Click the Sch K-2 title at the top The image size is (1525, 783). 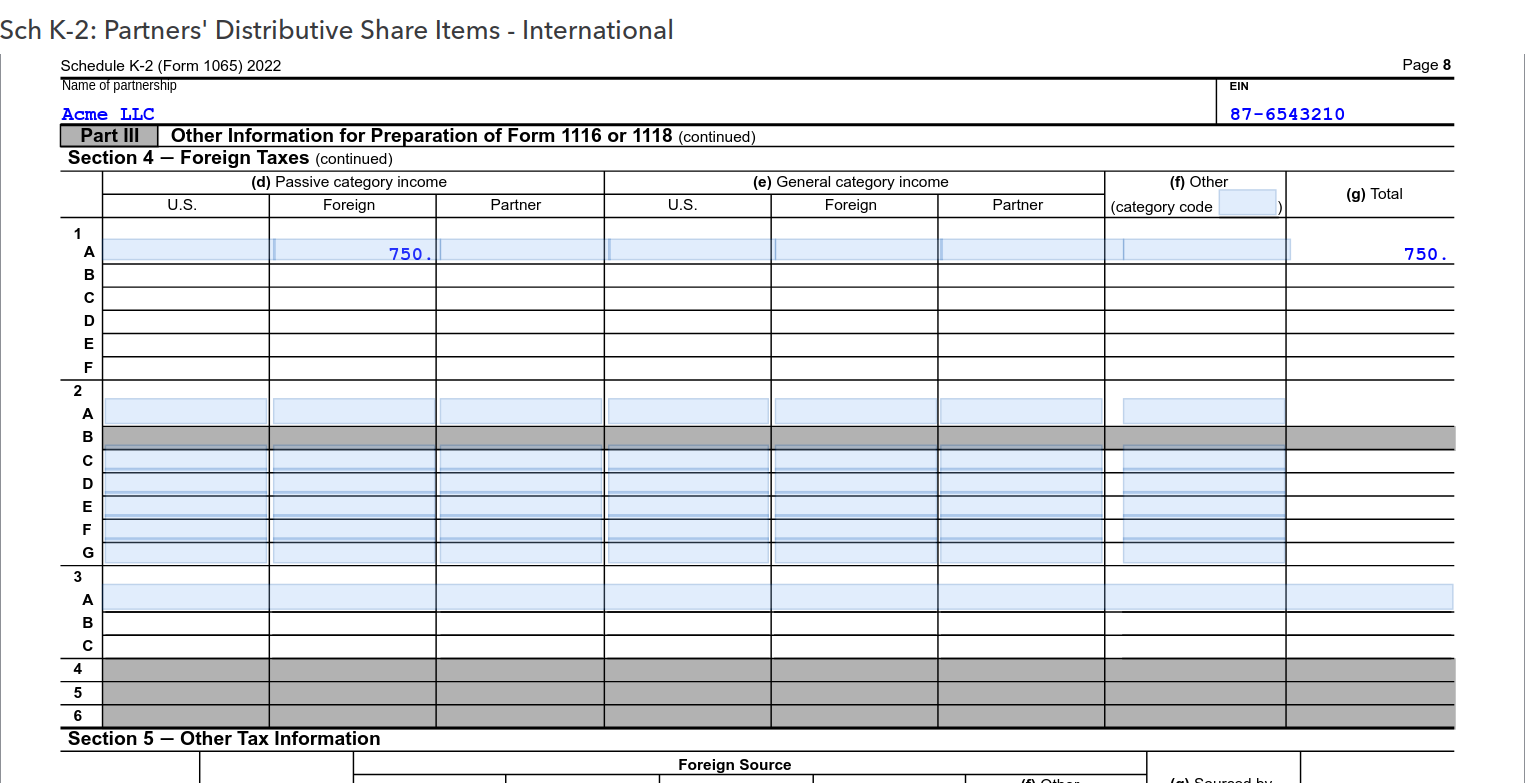[x=337, y=30]
